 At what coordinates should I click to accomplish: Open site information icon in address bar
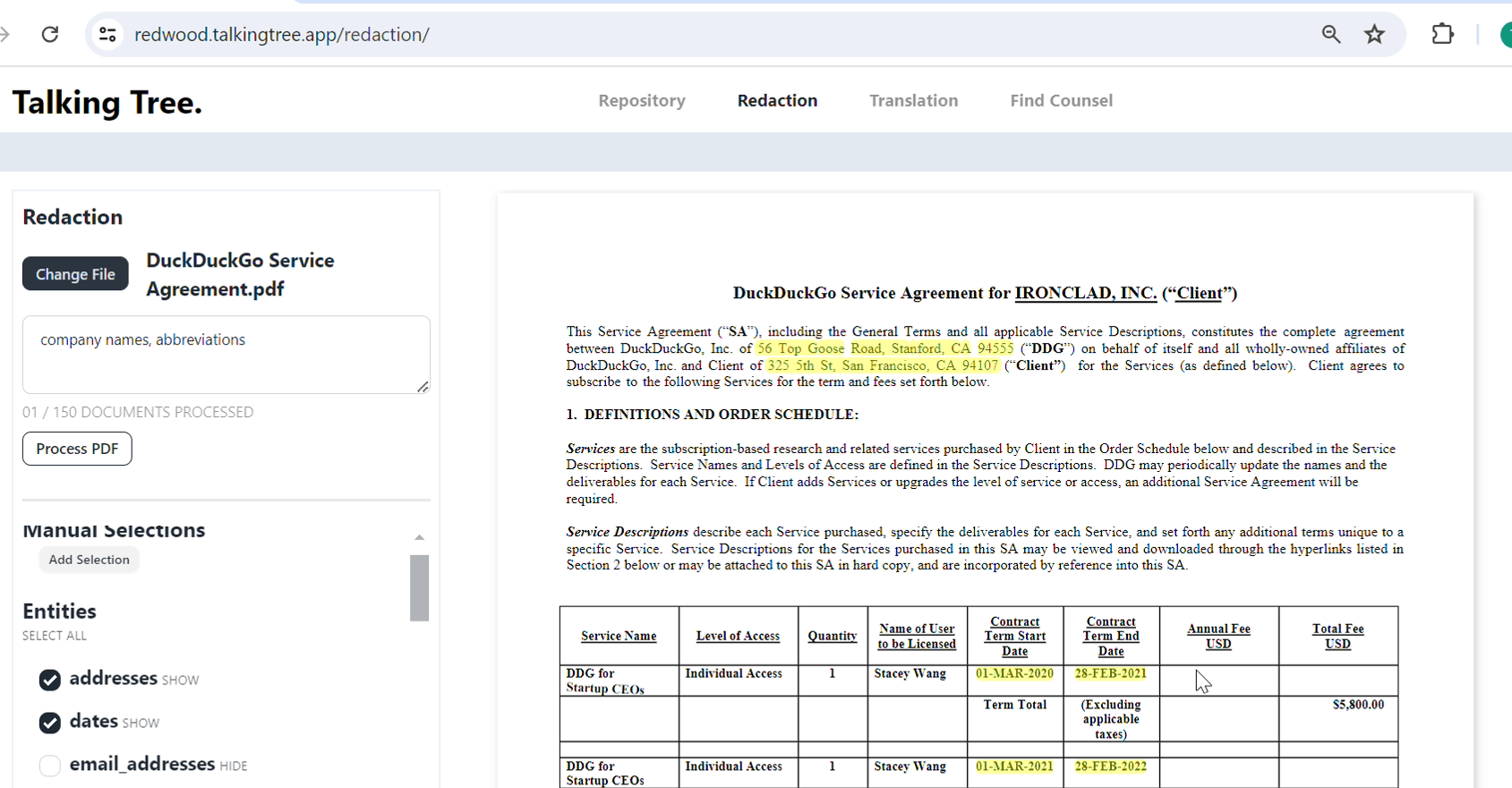coord(107,34)
